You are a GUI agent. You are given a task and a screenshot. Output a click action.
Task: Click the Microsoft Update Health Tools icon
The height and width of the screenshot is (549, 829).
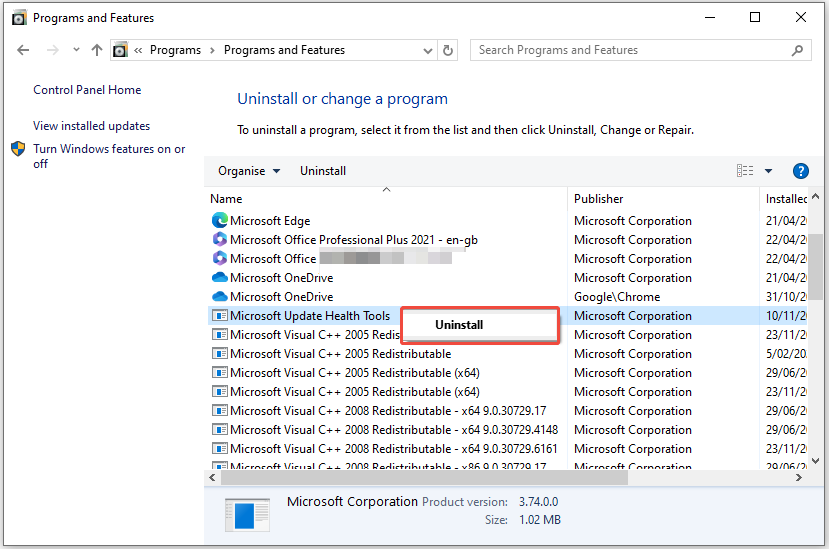click(x=219, y=316)
